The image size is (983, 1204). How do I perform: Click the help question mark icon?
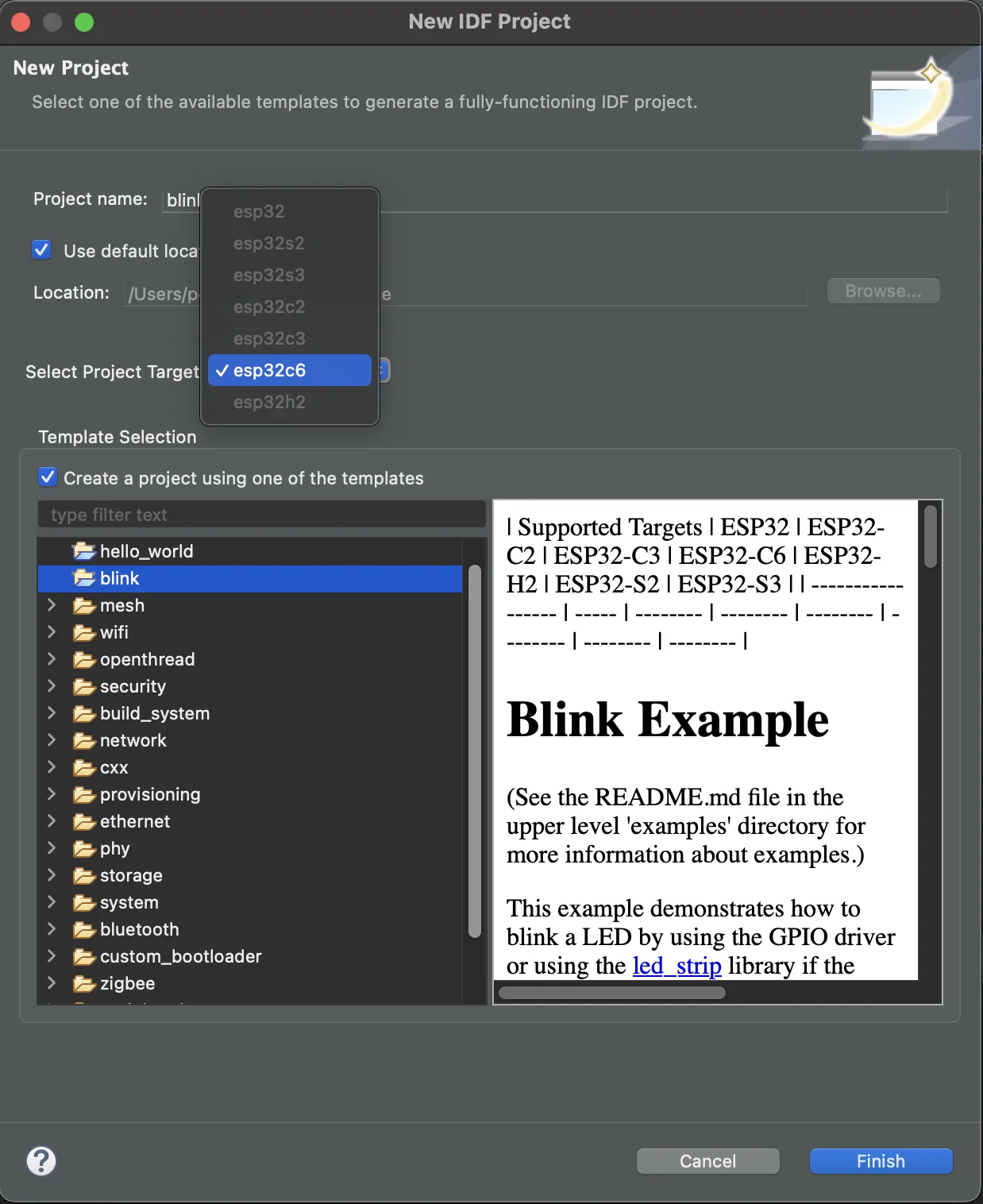click(x=41, y=1161)
